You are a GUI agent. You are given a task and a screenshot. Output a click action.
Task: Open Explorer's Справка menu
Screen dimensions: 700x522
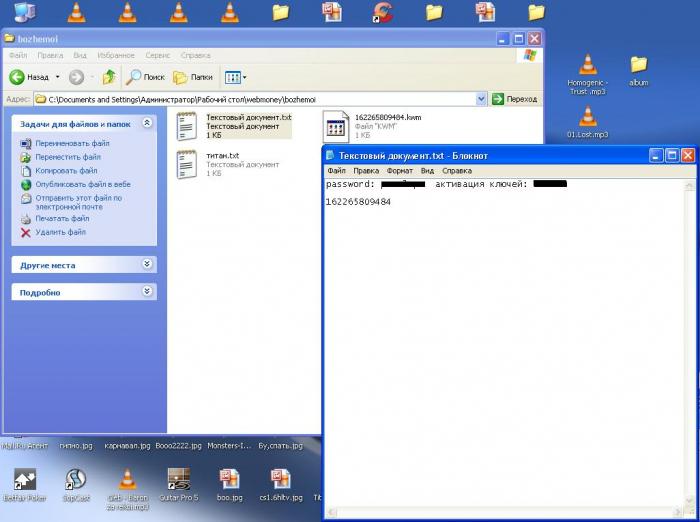point(196,55)
